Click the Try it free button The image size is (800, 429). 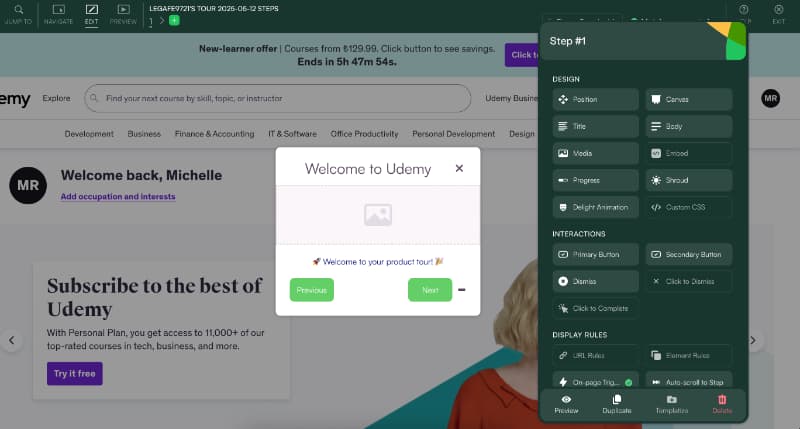74,373
